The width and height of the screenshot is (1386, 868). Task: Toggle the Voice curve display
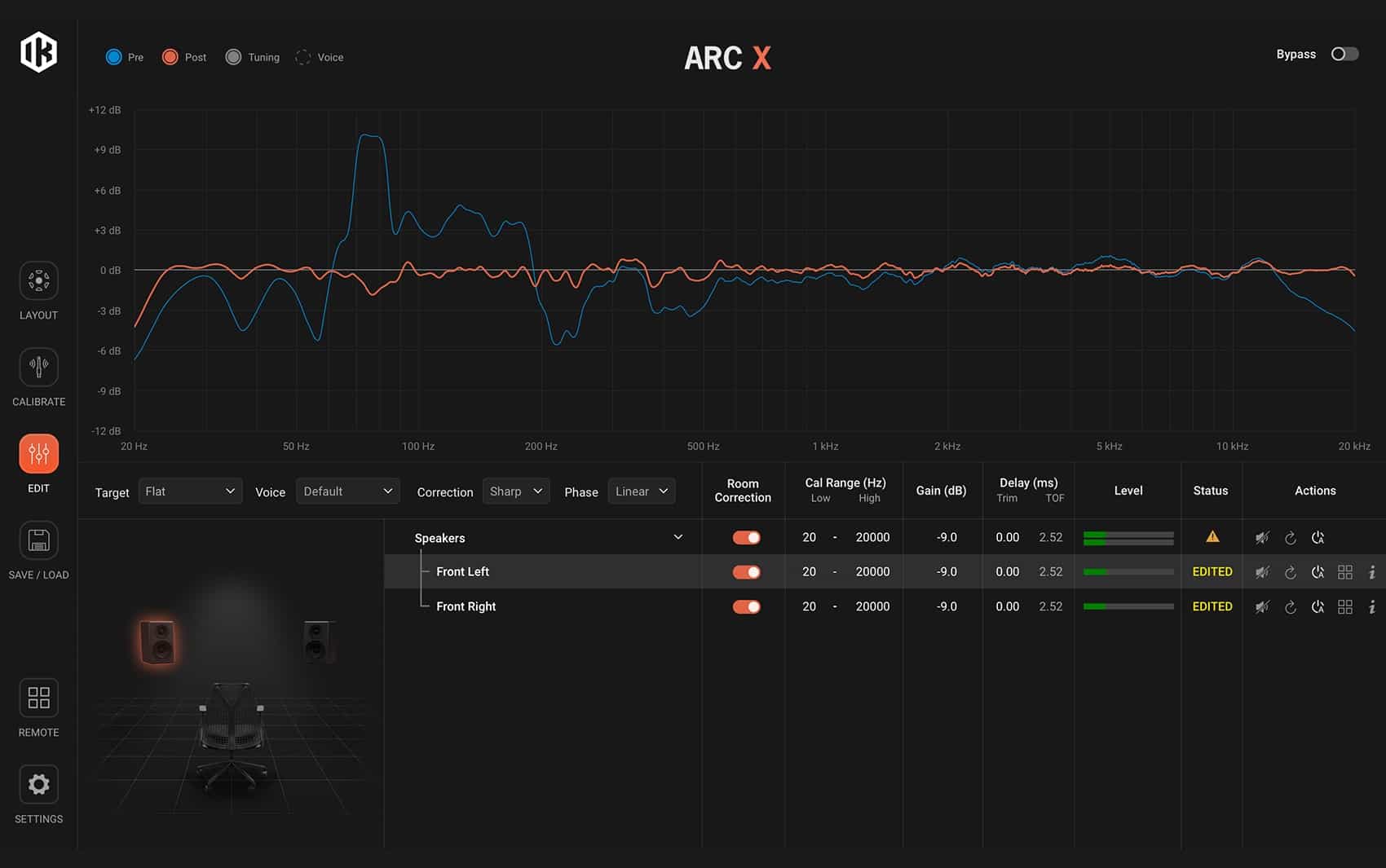pos(302,57)
